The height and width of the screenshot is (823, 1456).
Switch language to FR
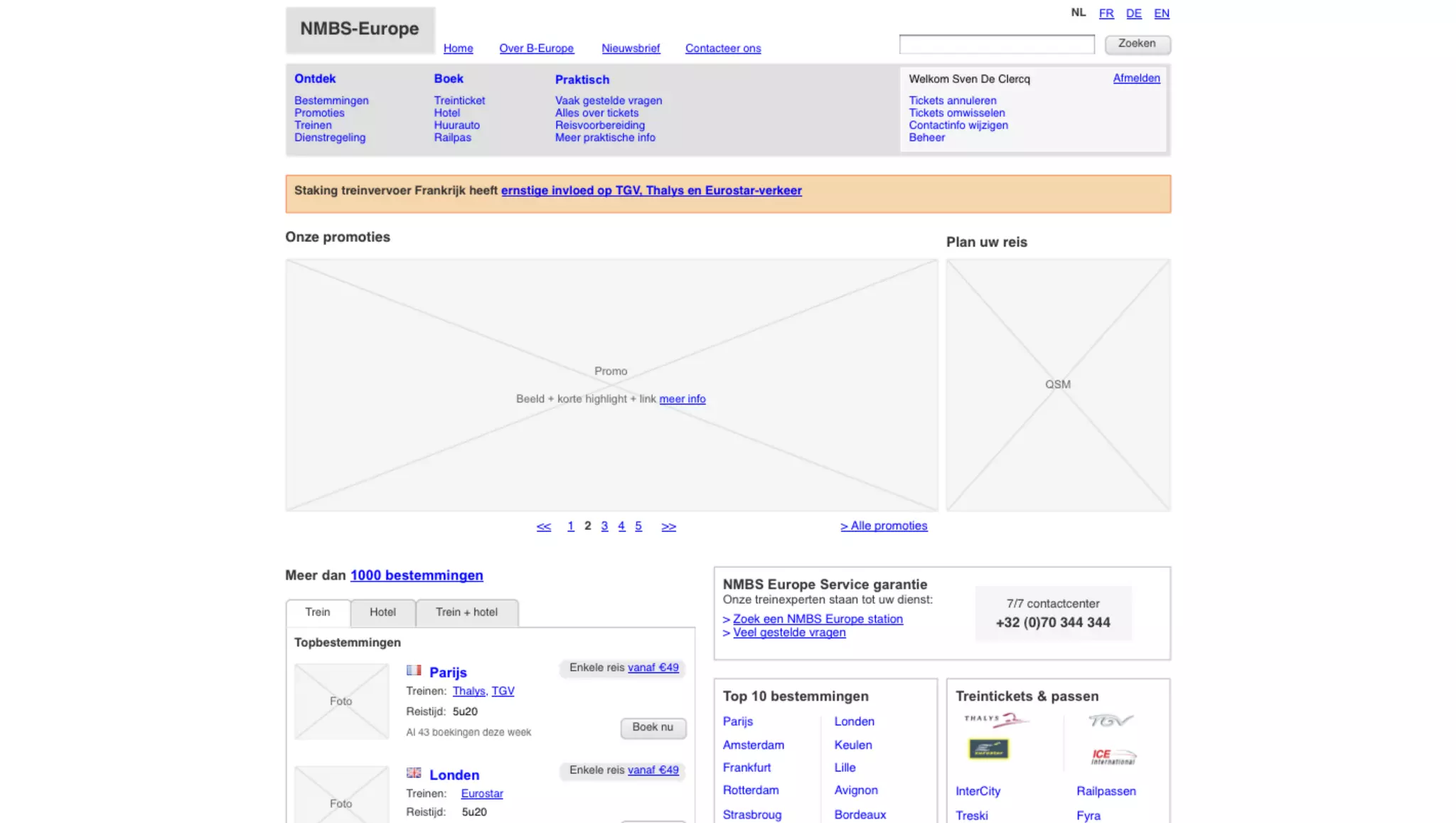click(1106, 14)
